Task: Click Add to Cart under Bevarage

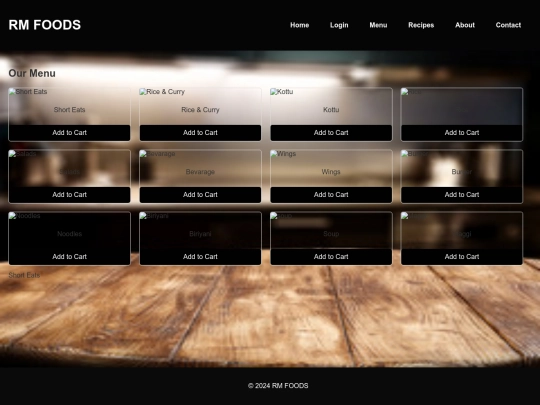Action: [x=200, y=195]
